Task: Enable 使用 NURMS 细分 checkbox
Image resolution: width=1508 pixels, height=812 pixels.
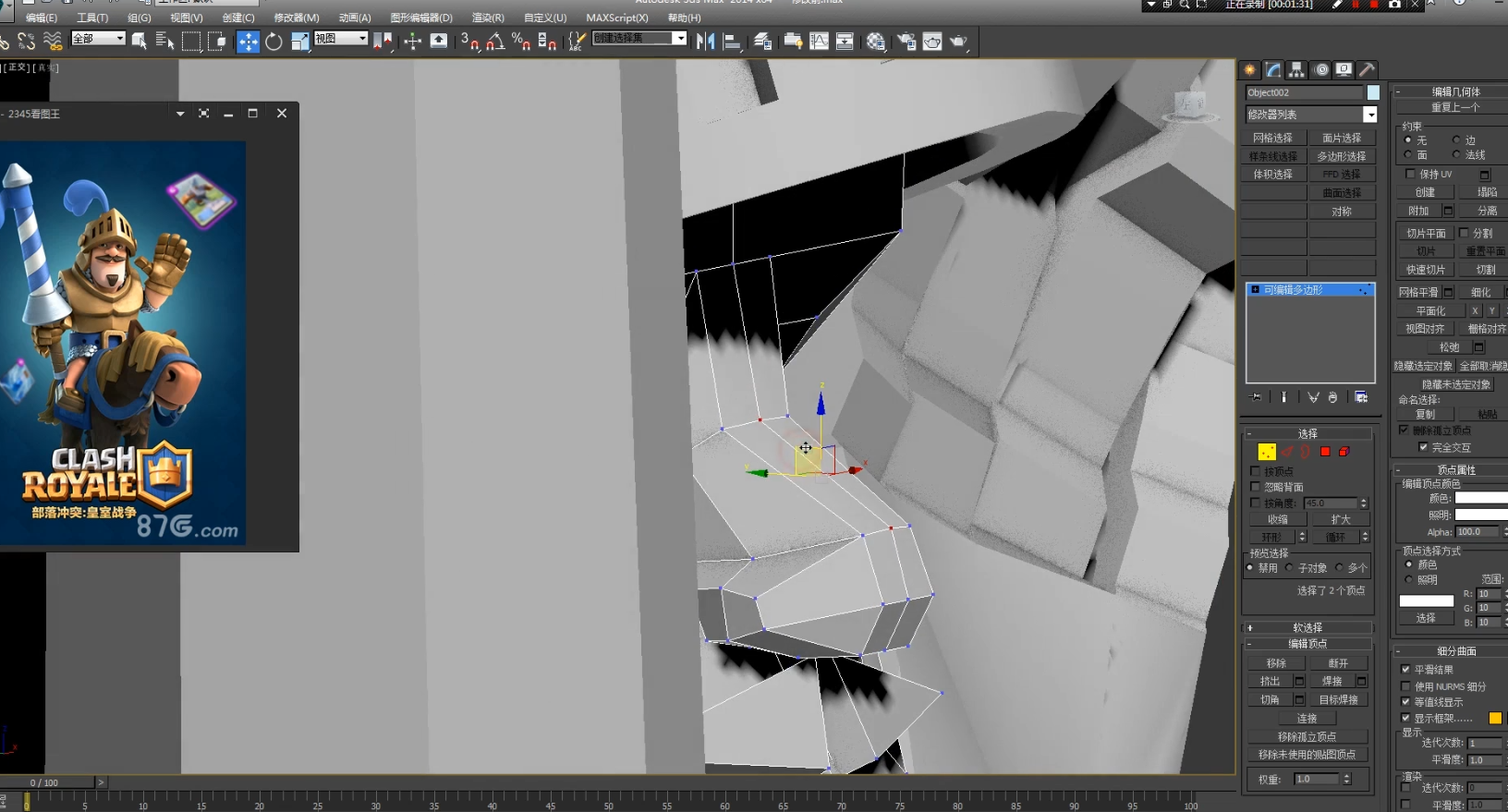Action: pyautogui.click(x=1405, y=686)
